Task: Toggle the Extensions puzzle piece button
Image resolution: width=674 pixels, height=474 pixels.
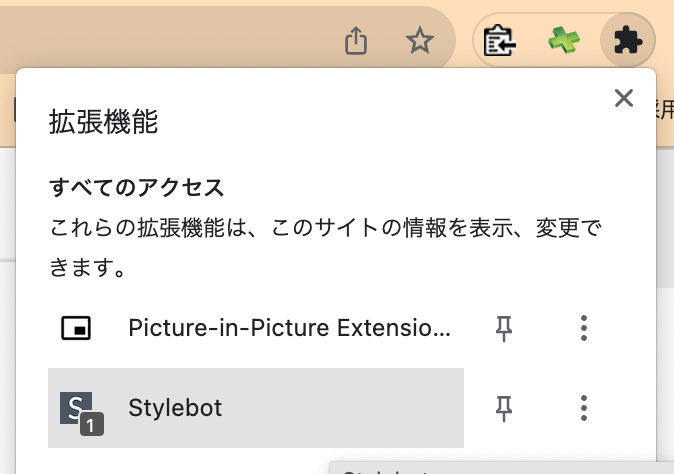Action: tap(628, 40)
